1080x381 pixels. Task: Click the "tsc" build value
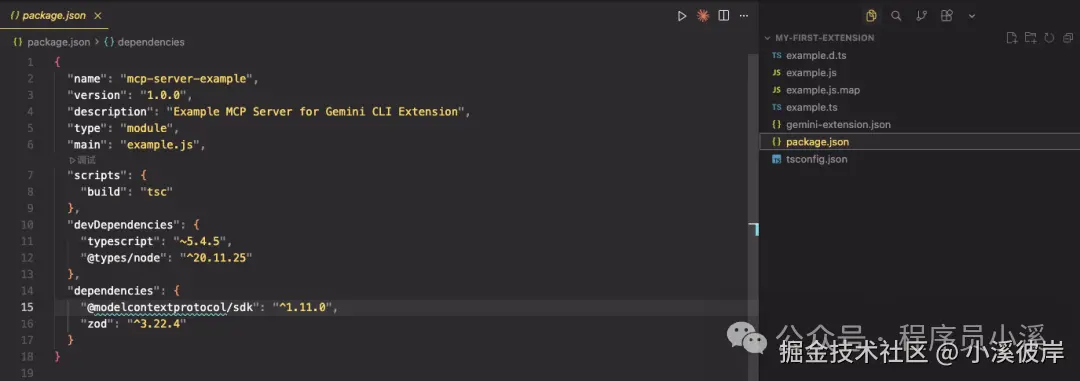156,192
